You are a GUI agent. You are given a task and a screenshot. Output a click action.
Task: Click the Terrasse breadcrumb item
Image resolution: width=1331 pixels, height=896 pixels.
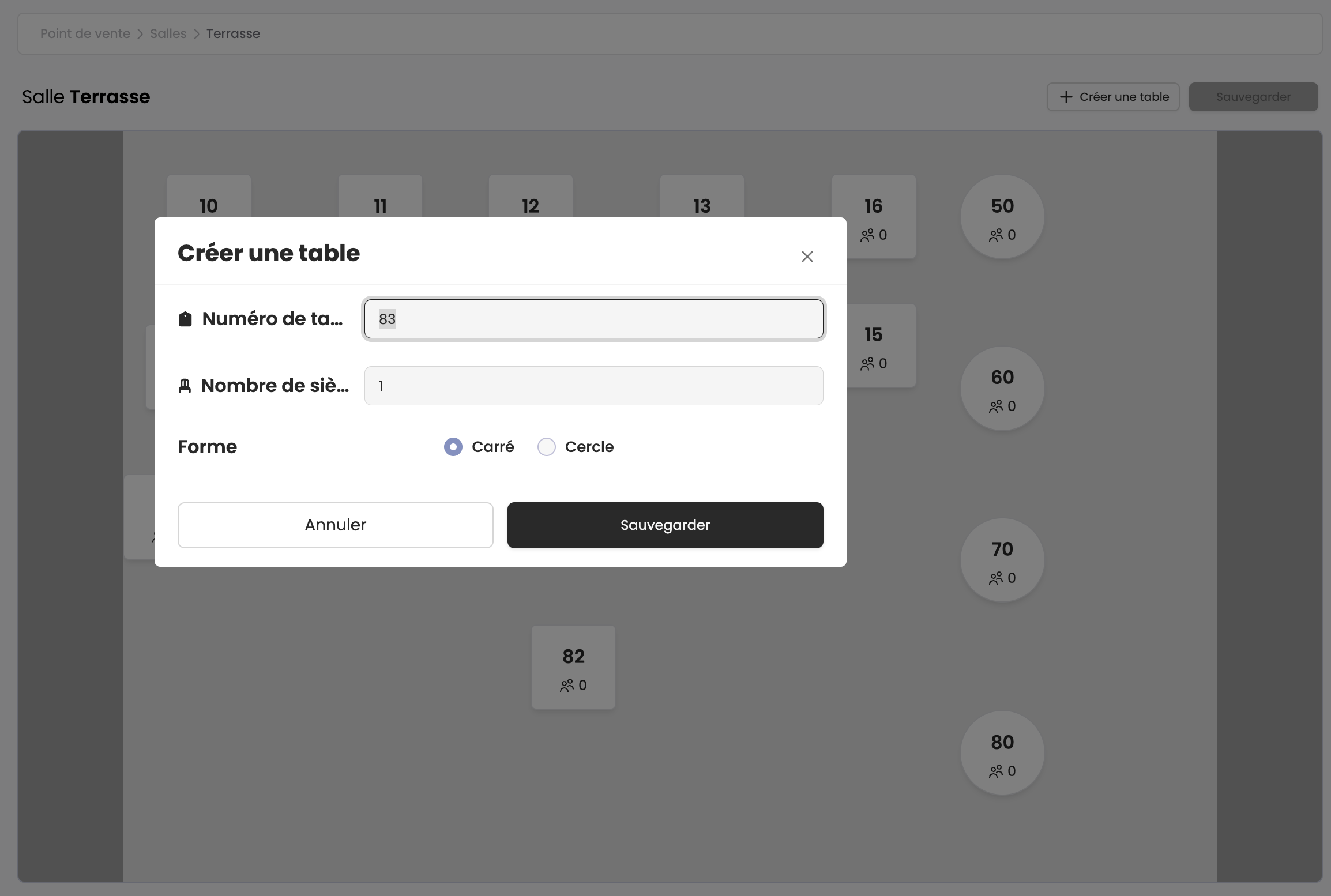(233, 33)
